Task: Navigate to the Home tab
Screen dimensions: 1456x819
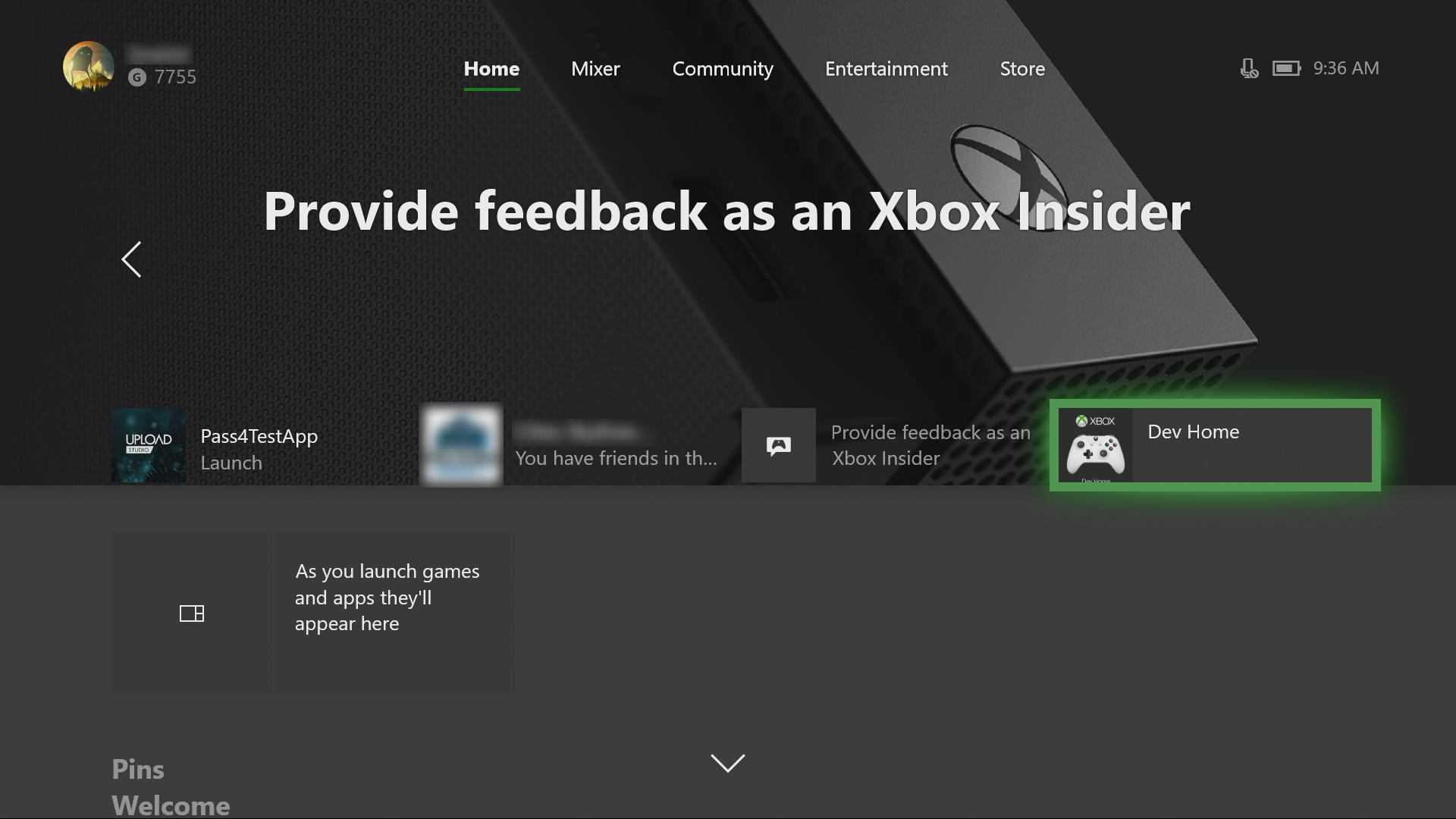Action: click(491, 68)
